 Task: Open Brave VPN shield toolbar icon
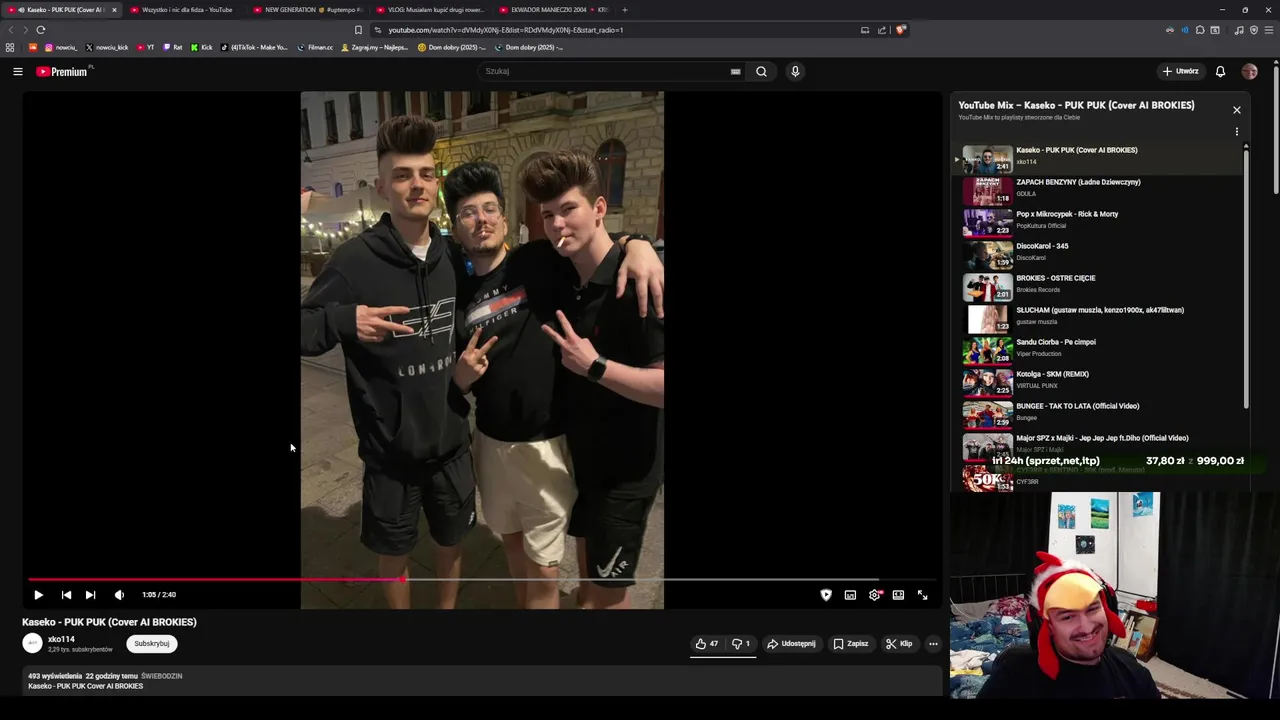point(1254,30)
